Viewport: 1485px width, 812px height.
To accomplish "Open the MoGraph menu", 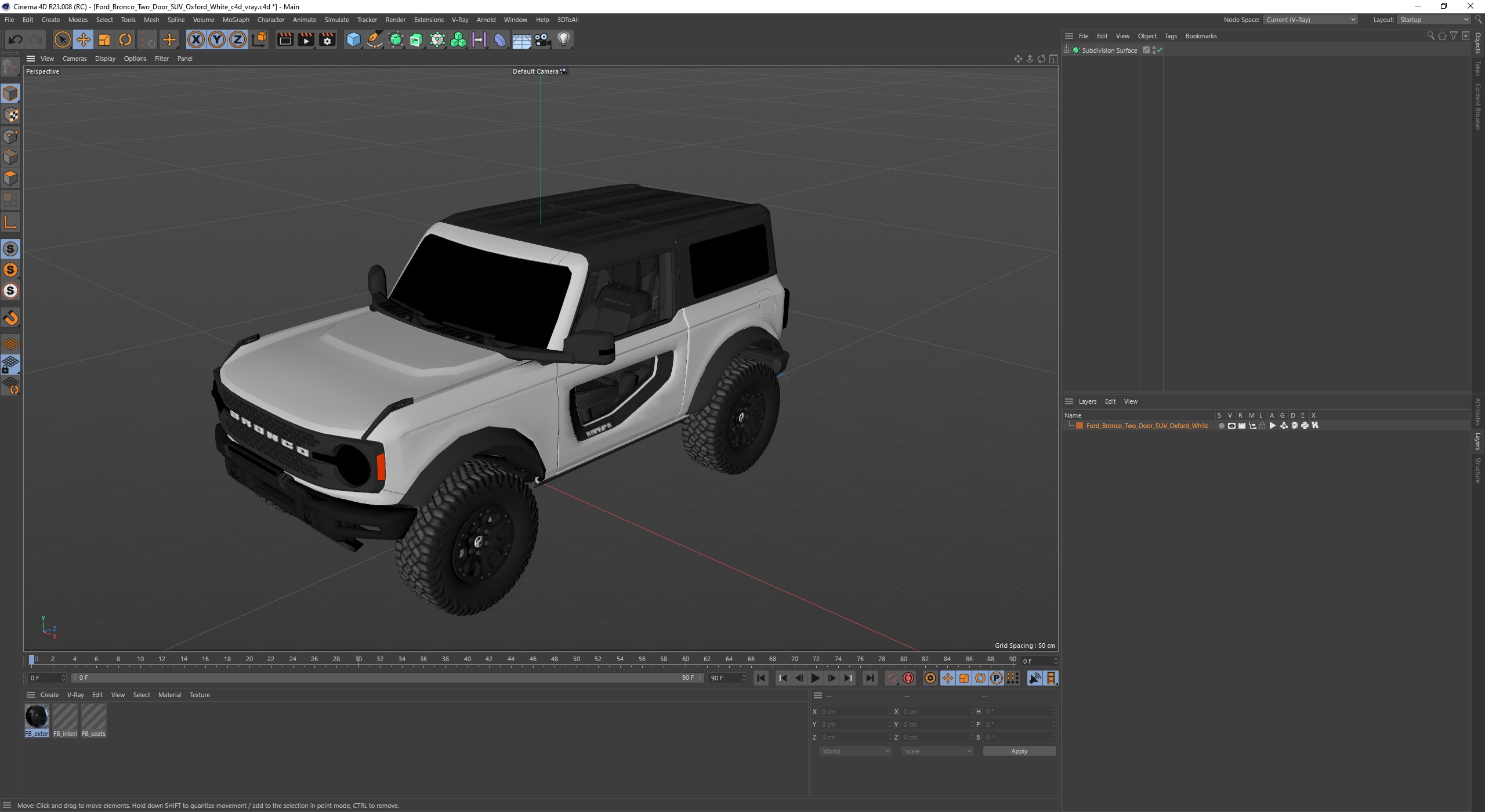I will 236,20.
